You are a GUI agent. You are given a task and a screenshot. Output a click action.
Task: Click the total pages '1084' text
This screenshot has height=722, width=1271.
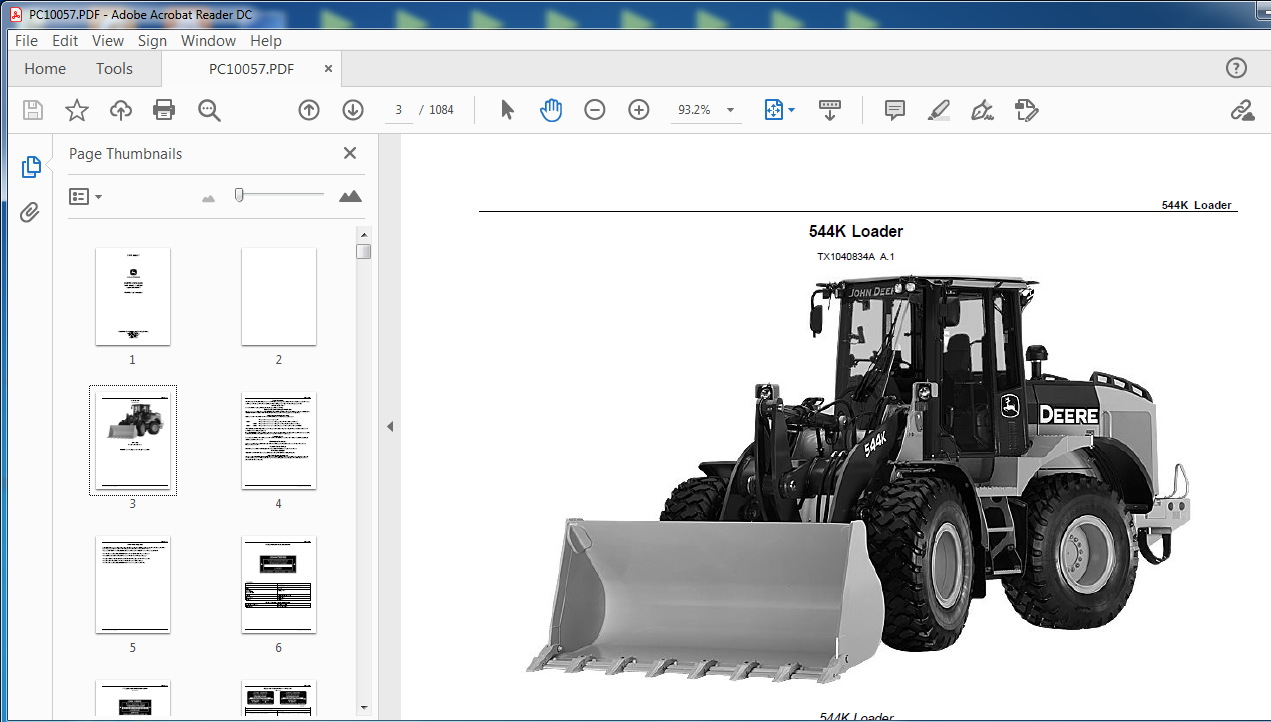(x=441, y=110)
